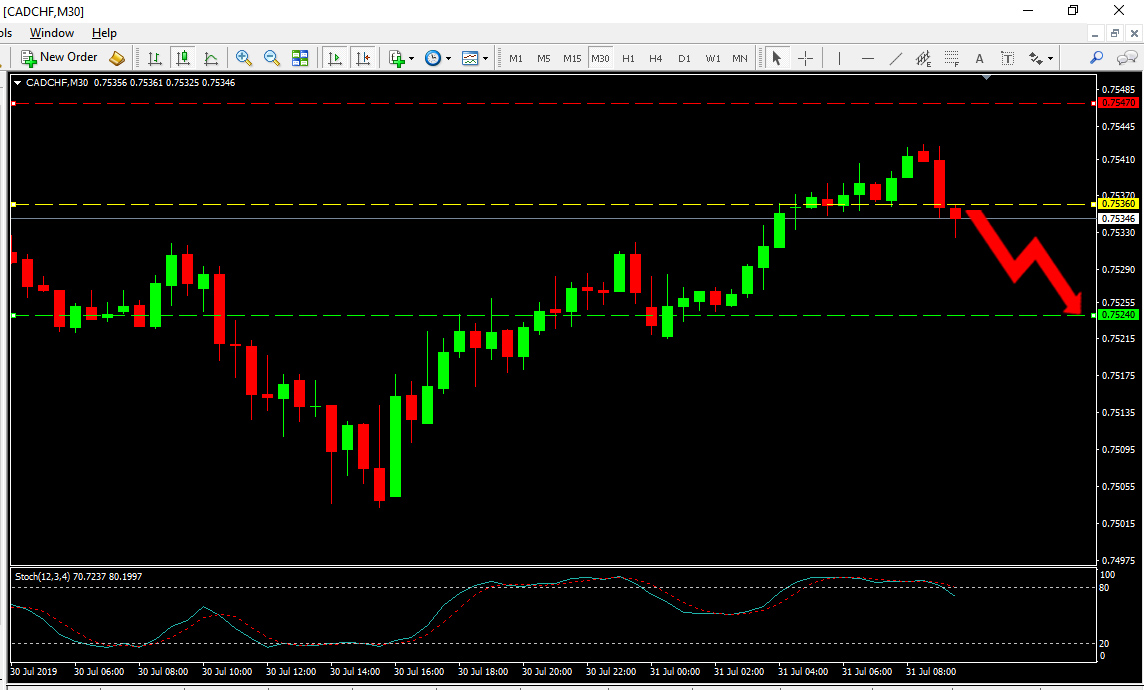The image size is (1144, 690).
Task: Select the H1 timeframe
Action: tap(628, 58)
